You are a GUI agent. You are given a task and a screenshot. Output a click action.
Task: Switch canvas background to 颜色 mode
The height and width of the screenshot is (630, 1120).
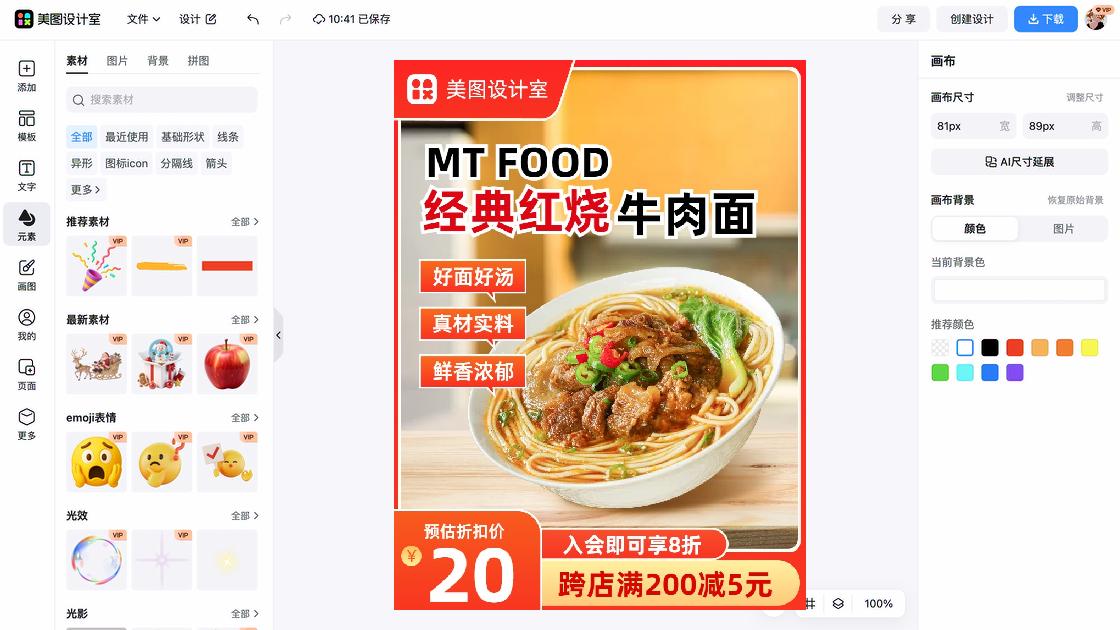coord(975,229)
